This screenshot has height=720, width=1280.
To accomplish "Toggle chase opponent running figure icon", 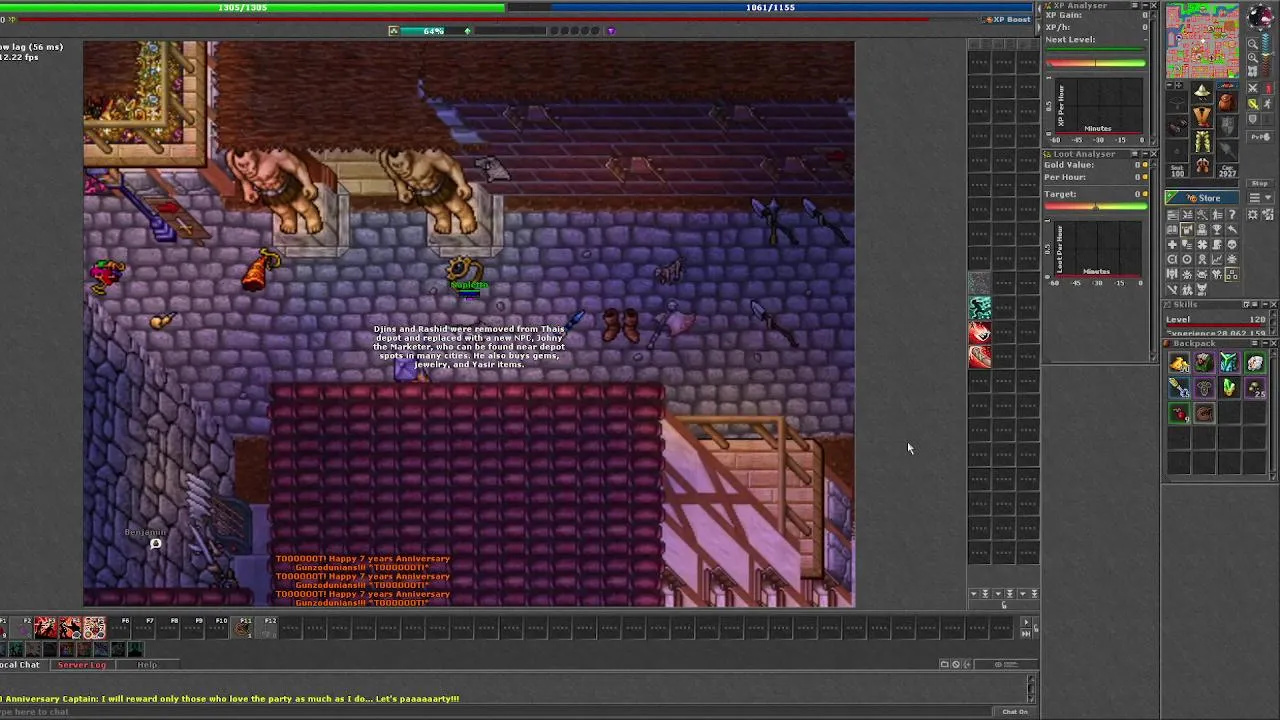I will pyautogui.click(x=1268, y=104).
